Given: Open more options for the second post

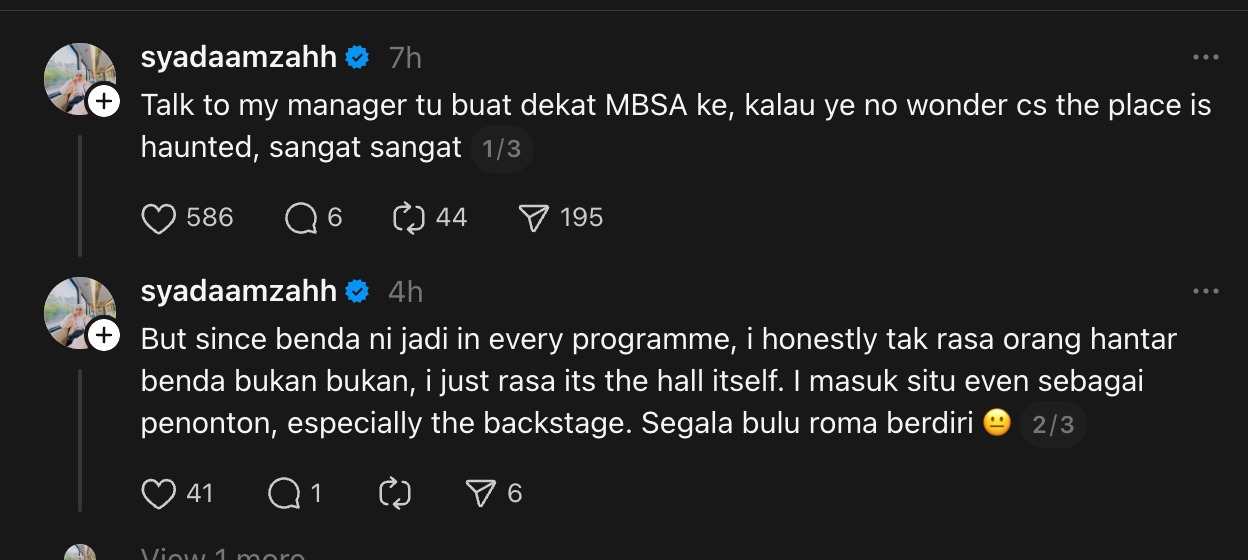Looking at the screenshot, I should point(1206,292).
